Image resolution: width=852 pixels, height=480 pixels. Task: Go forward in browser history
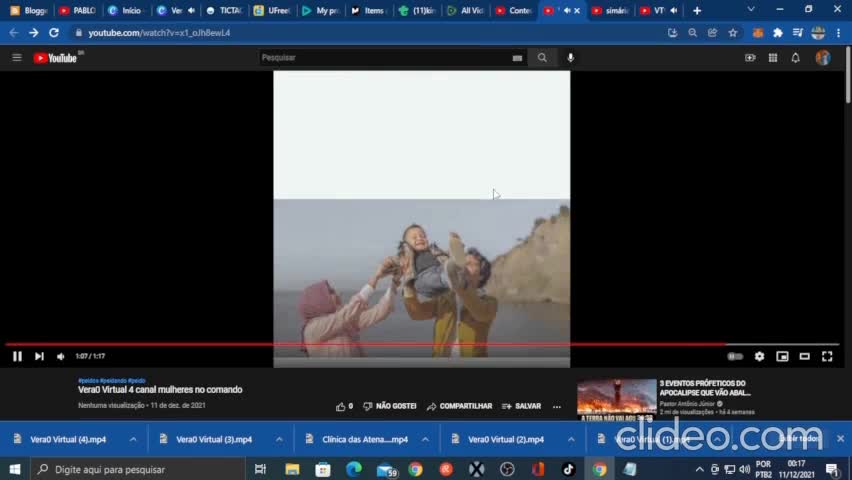[x=34, y=33]
